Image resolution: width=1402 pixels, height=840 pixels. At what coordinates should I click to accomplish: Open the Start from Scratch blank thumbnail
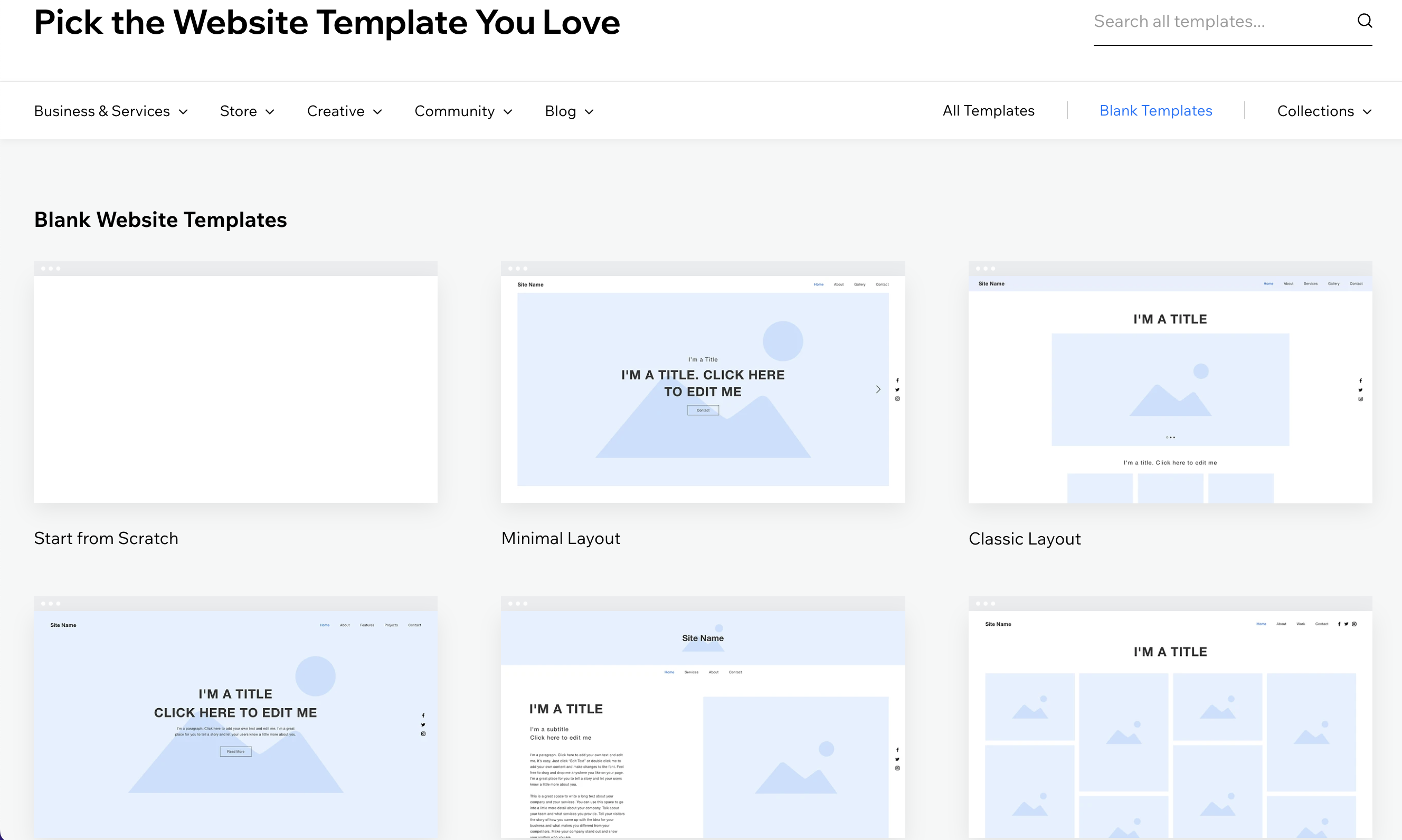coord(235,388)
